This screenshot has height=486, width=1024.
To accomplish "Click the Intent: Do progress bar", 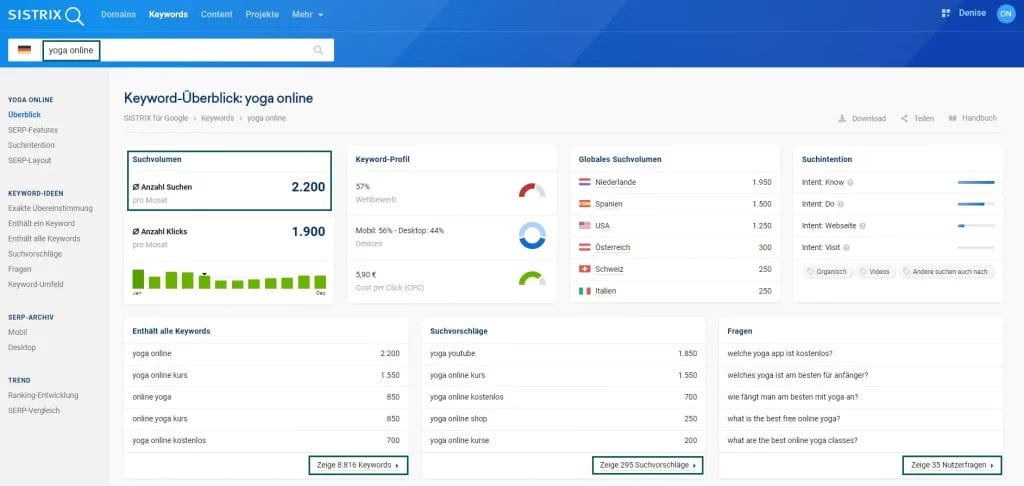I will 976,204.
